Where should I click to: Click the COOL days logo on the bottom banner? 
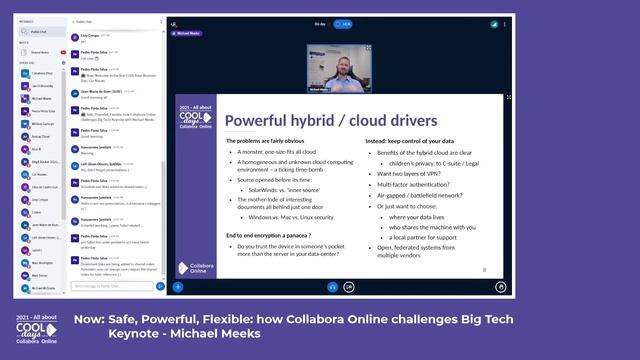tap(36, 329)
